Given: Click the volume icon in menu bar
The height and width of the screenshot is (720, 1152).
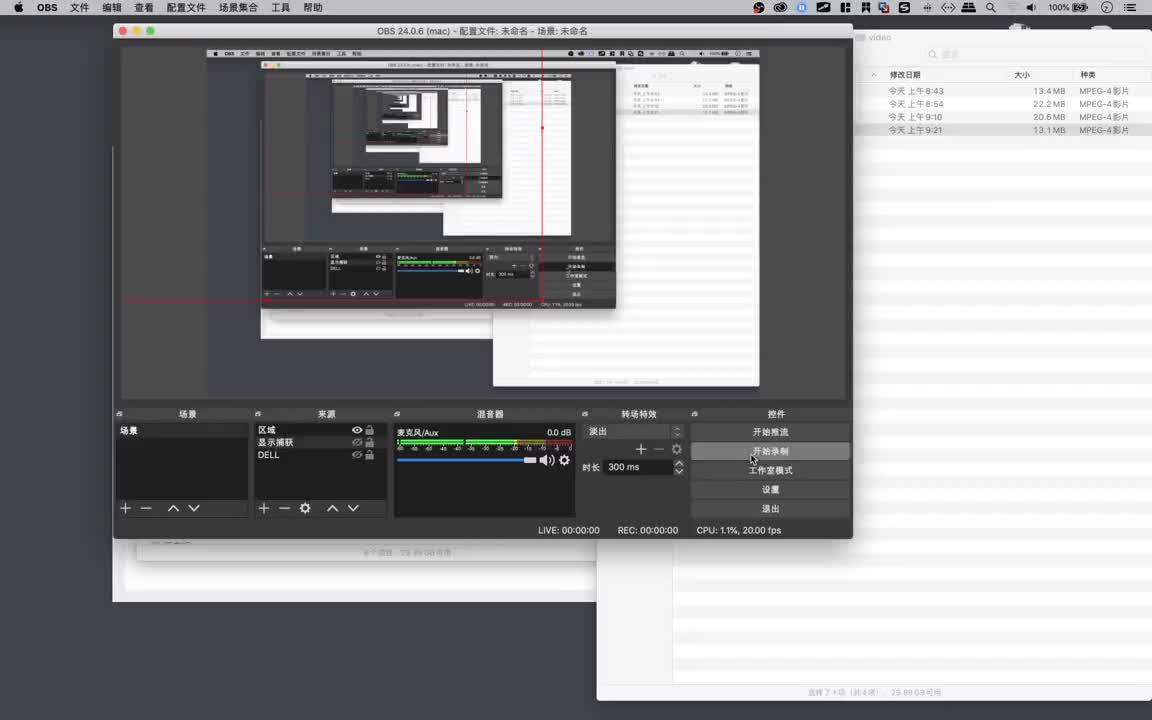Looking at the screenshot, I should 1032,7.
